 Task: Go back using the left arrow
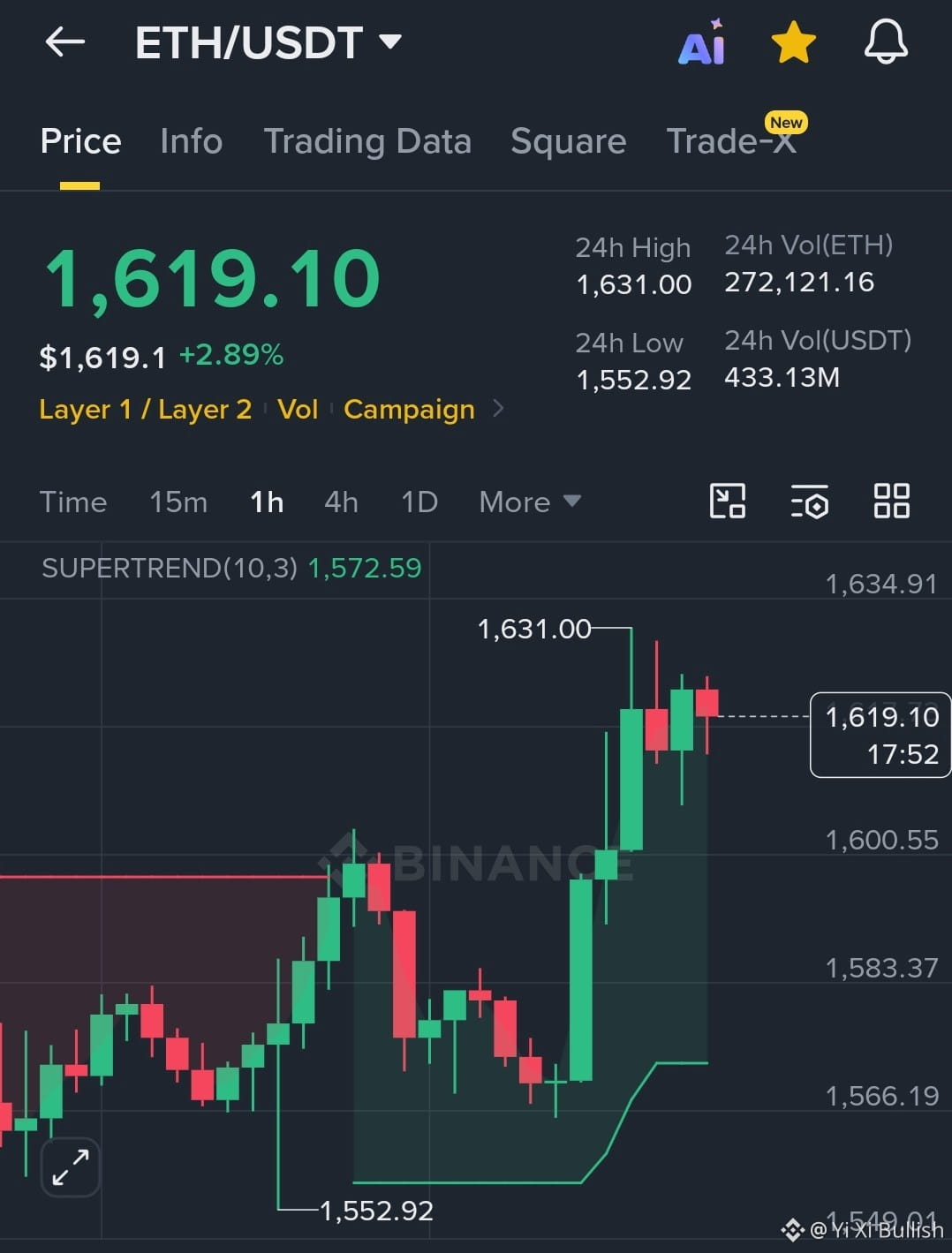tap(64, 42)
